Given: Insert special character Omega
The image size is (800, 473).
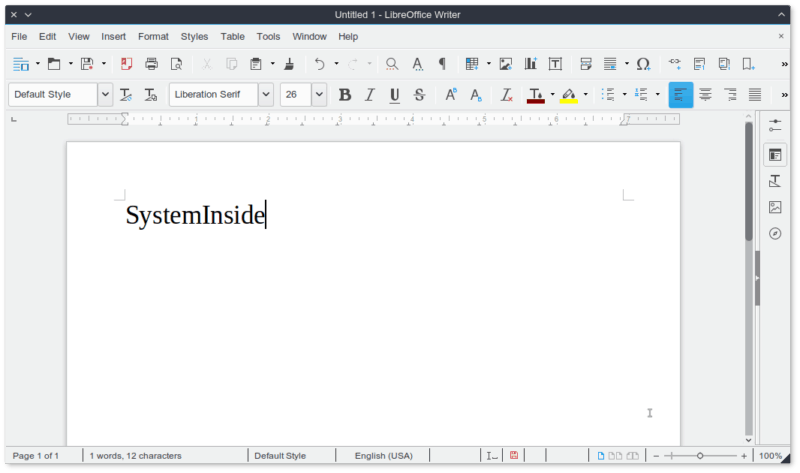Looking at the screenshot, I should click(x=643, y=64).
